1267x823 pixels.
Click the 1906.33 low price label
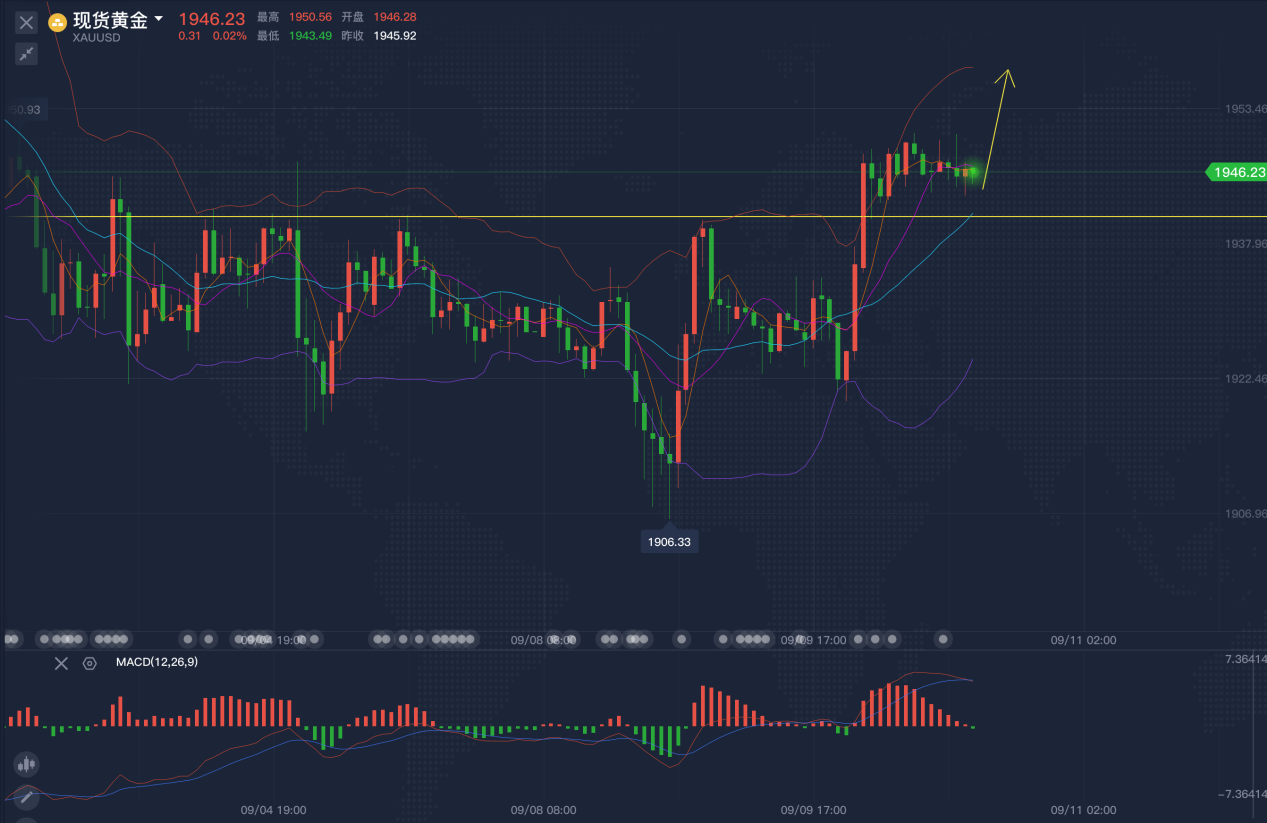click(x=669, y=542)
